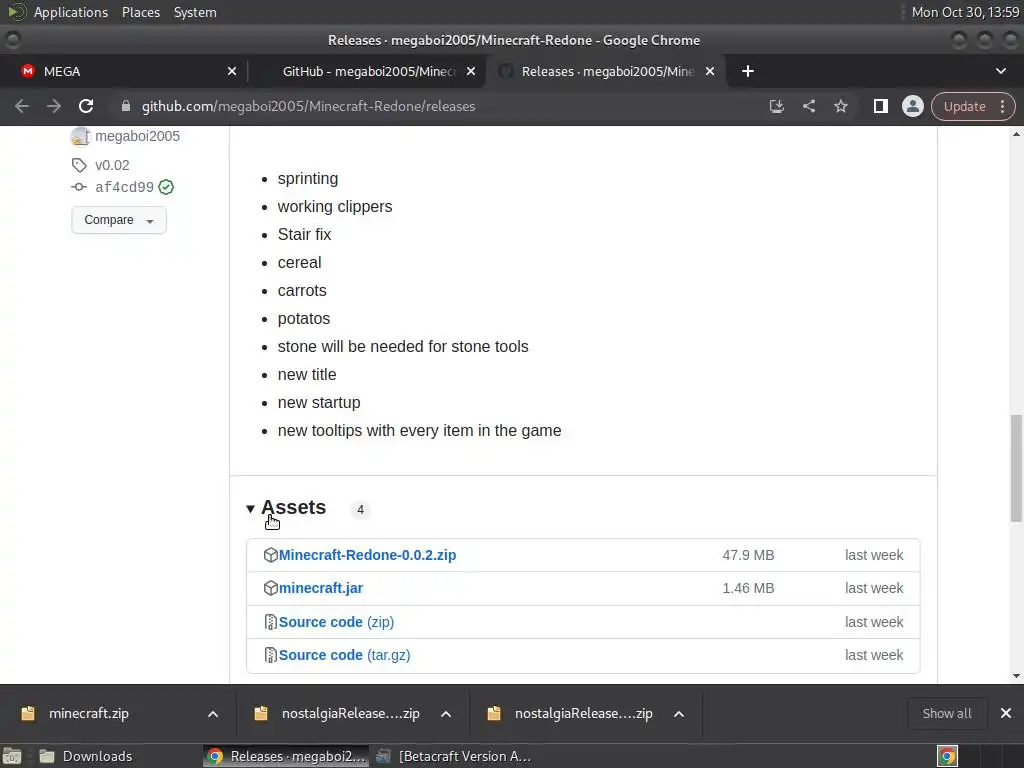
Task: Switch to Betacraft Version window in taskbar
Action: (455, 756)
